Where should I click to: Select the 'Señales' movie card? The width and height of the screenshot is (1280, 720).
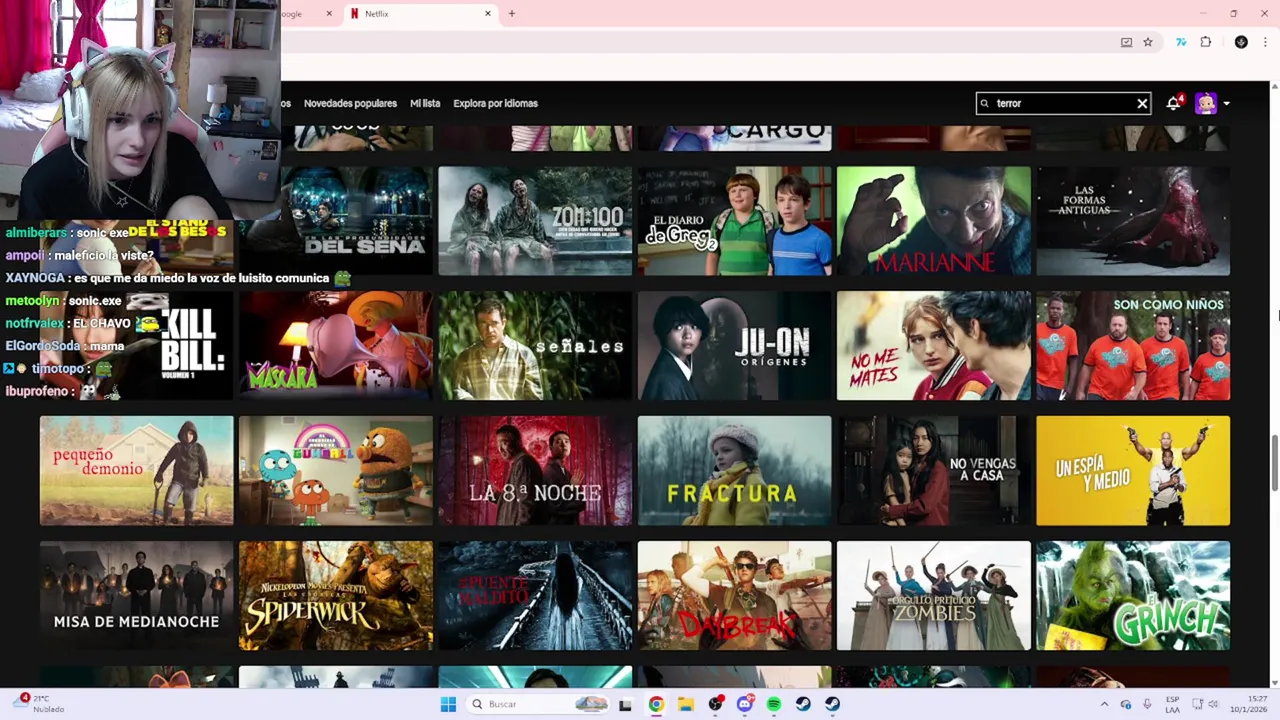pyautogui.click(x=535, y=346)
